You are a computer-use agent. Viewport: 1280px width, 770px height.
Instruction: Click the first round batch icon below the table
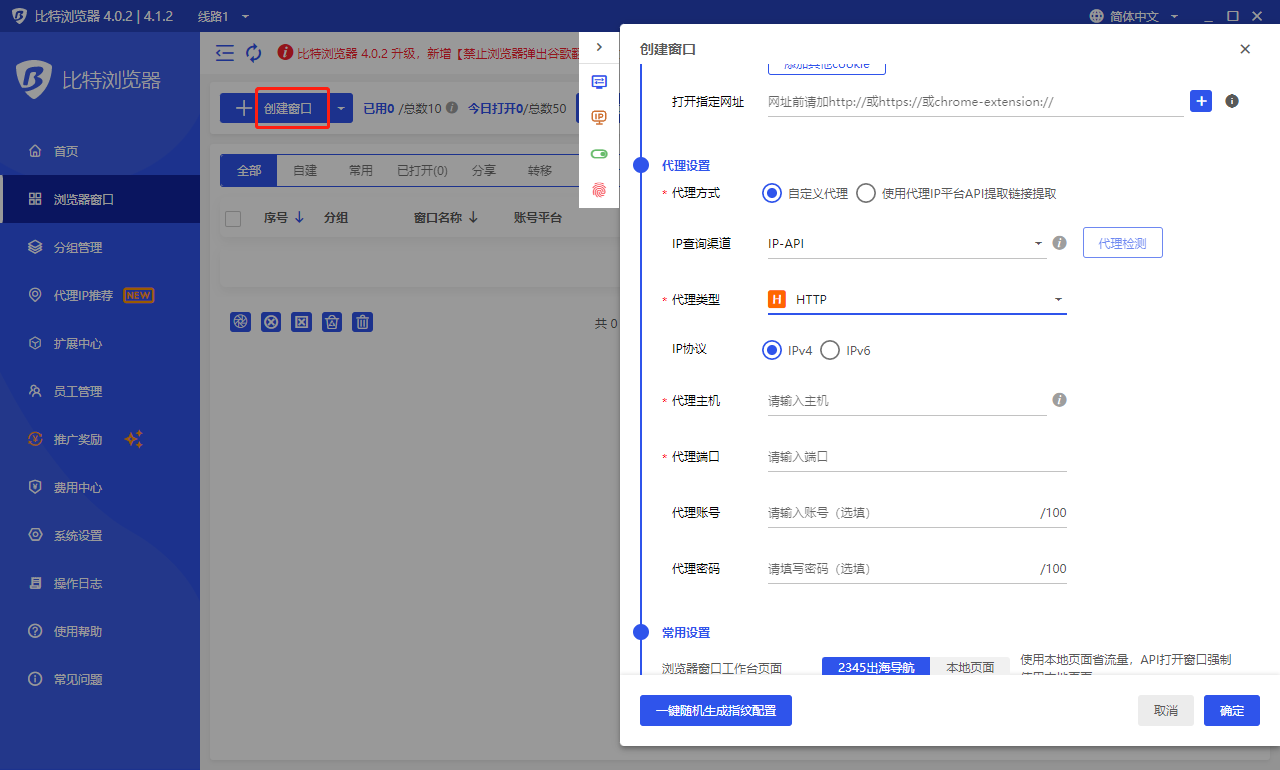pyautogui.click(x=240, y=322)
